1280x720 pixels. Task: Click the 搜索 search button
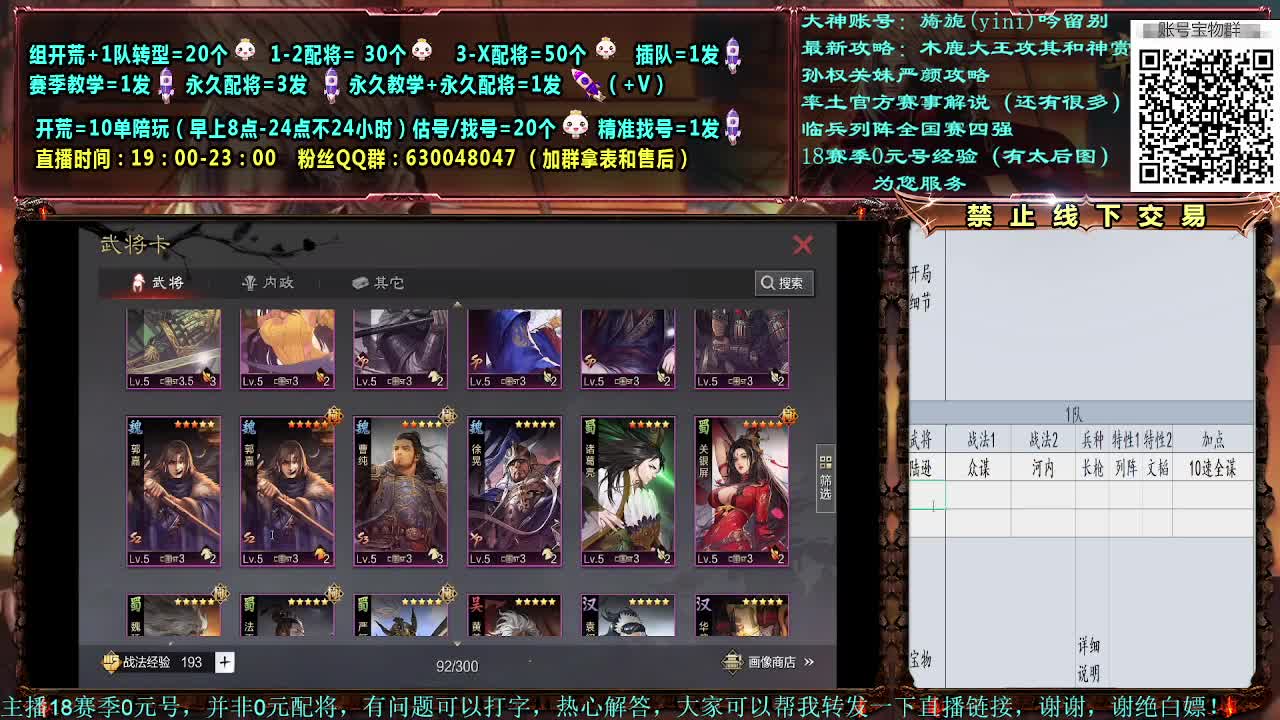(783, 283)
